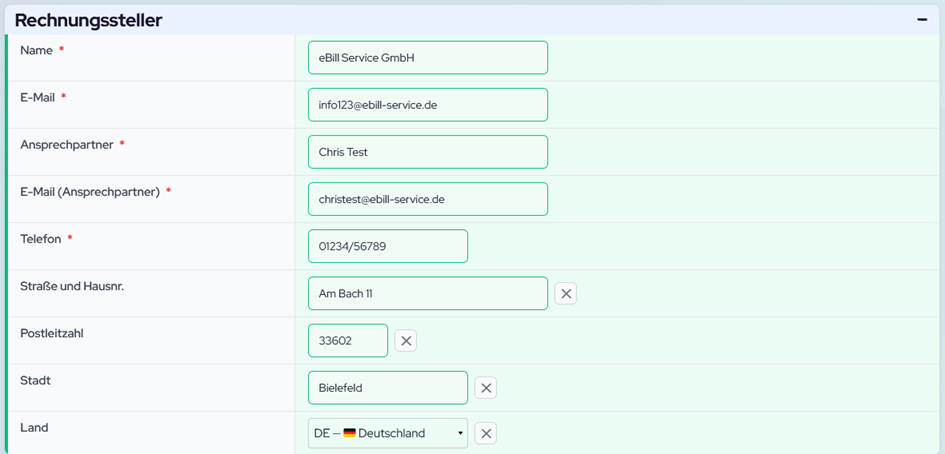Screen dimensions: 945x454
Task: Click into the Am Bach 11 street field
Action: [x=427, y=293]
